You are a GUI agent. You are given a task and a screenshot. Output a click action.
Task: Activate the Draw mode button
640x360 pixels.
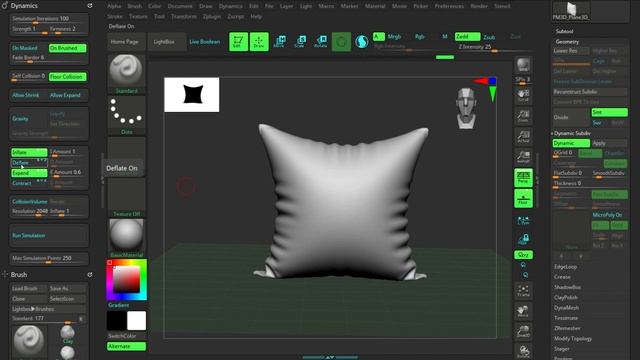coord(259,42)
